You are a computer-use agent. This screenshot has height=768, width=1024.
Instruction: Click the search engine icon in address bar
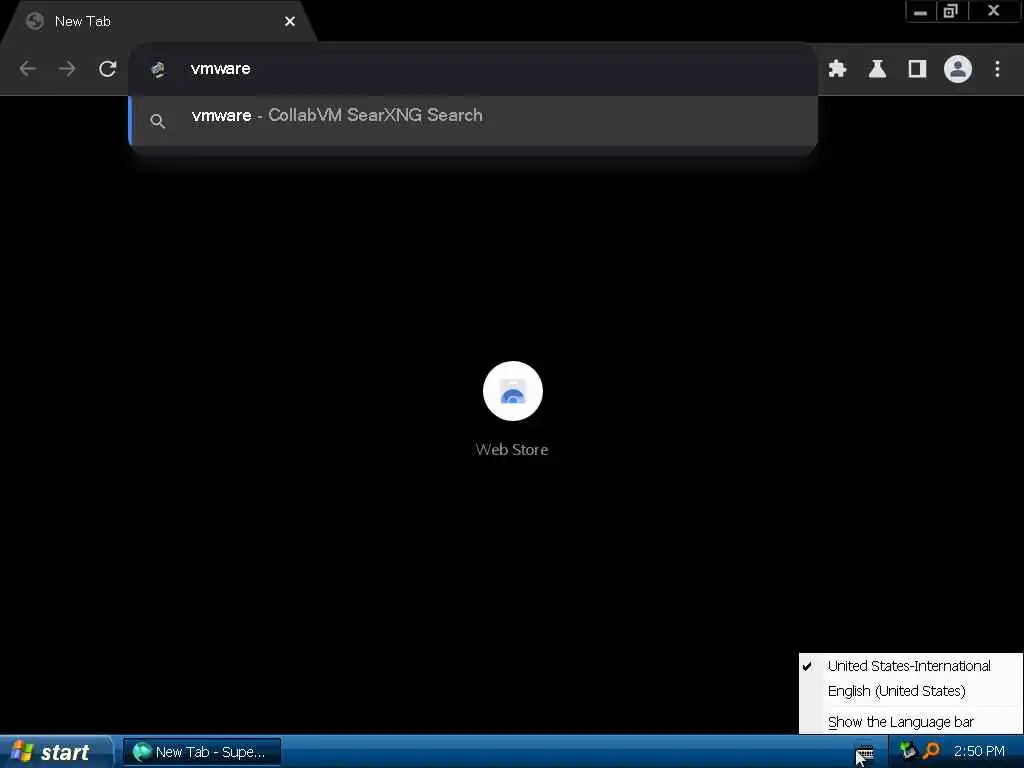[157, 69]
